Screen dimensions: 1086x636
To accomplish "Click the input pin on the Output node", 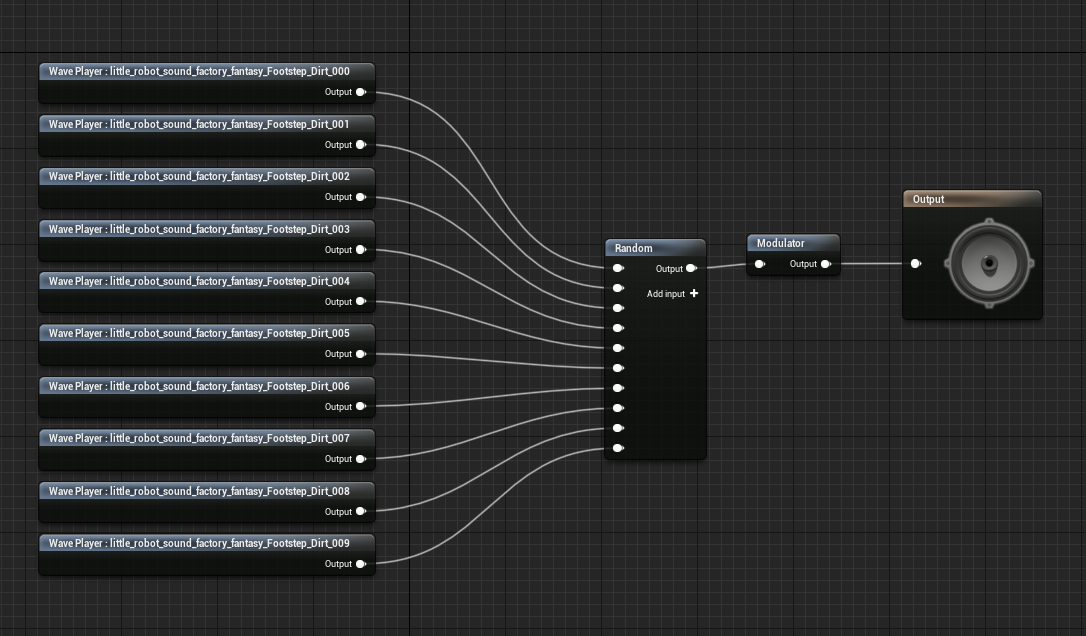I will 916,263.
